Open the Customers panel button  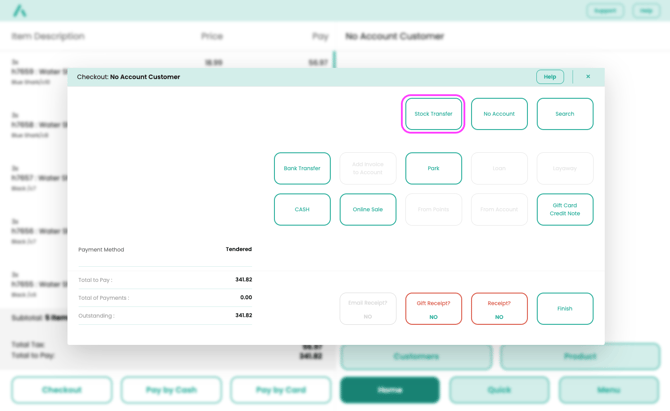coord(416,356)
